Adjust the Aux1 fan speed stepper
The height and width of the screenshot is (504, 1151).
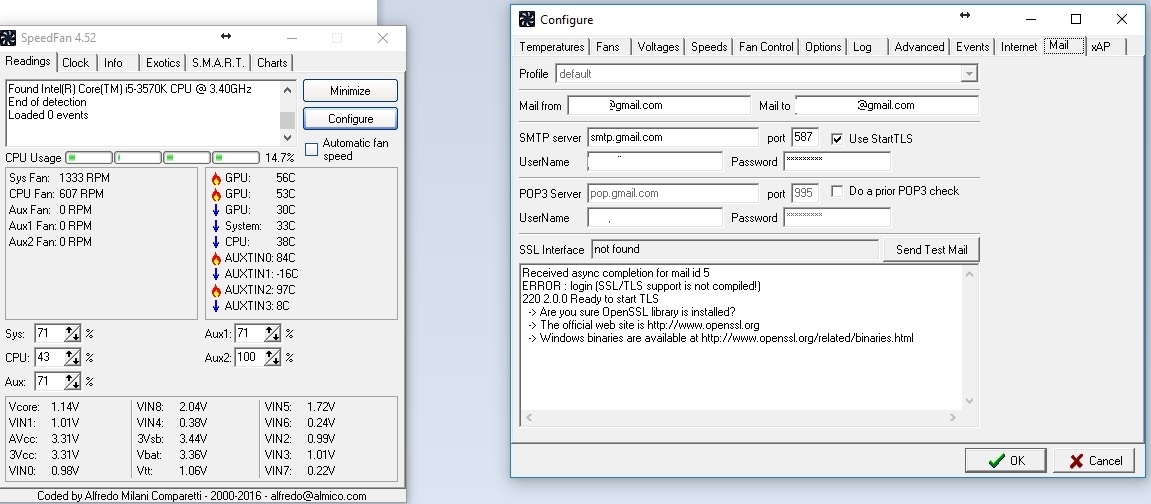pyautogui.click(x=272, y=334)
